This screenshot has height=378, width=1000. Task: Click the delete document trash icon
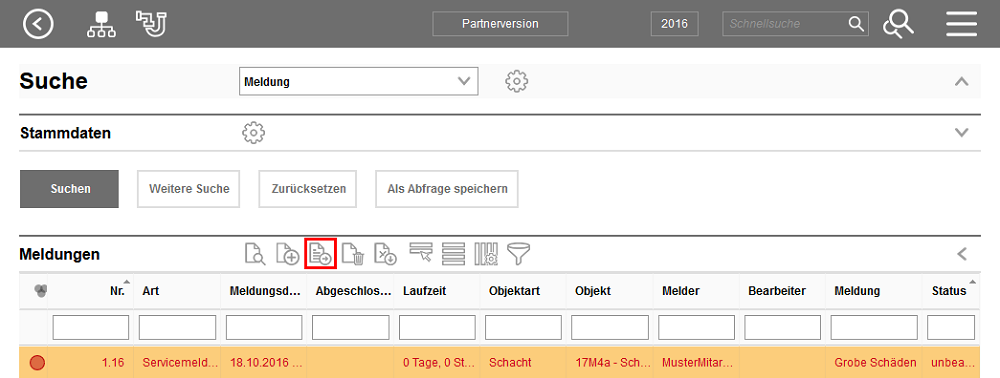353,254
